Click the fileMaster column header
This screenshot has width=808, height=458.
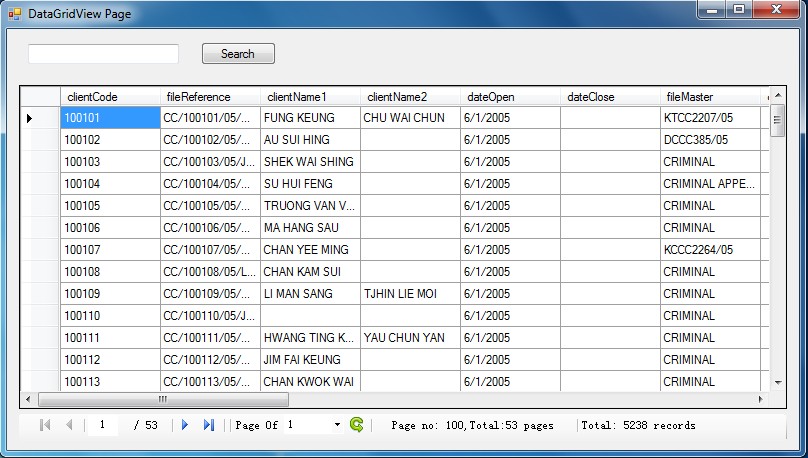[710, 97]
